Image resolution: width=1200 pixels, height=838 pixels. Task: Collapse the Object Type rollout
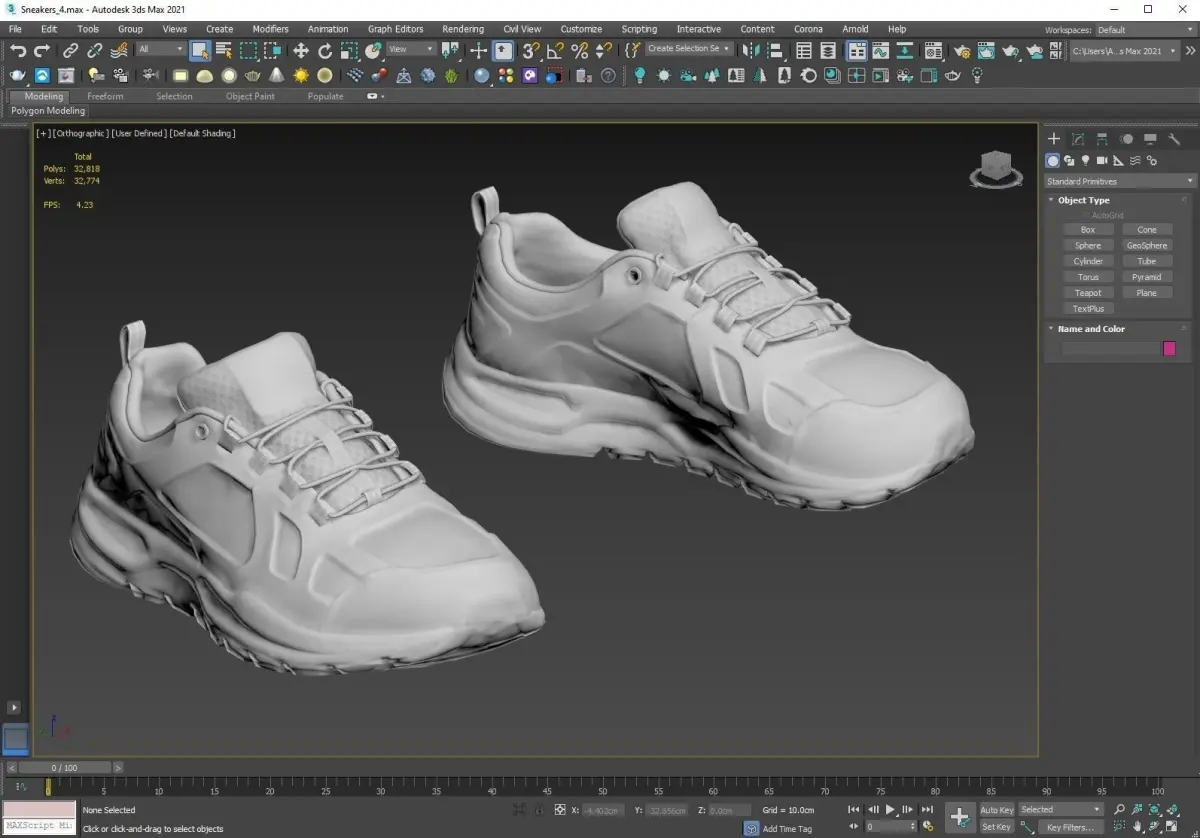click(x=1083, y=200)
